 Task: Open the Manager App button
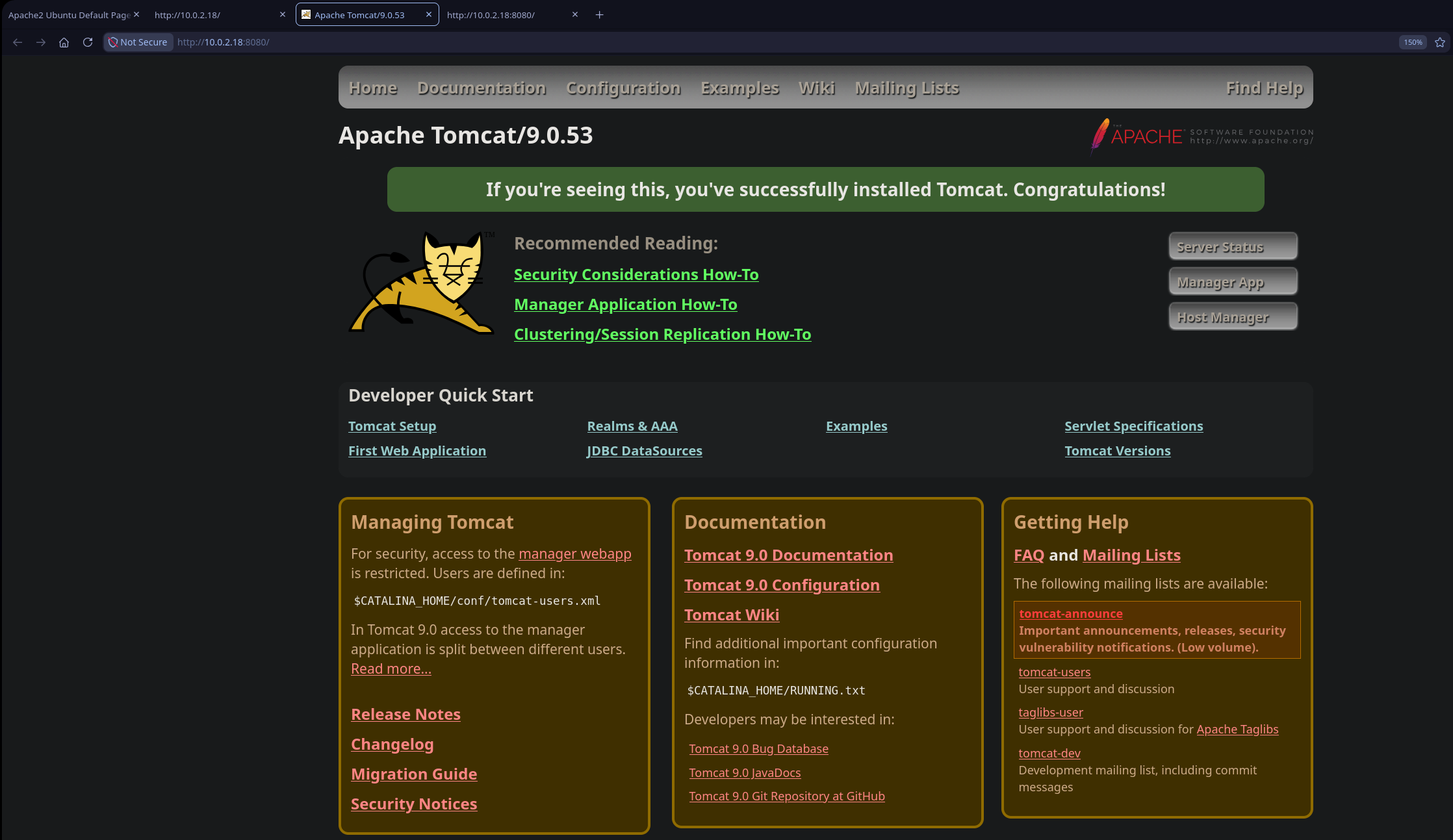[1233, 281]
